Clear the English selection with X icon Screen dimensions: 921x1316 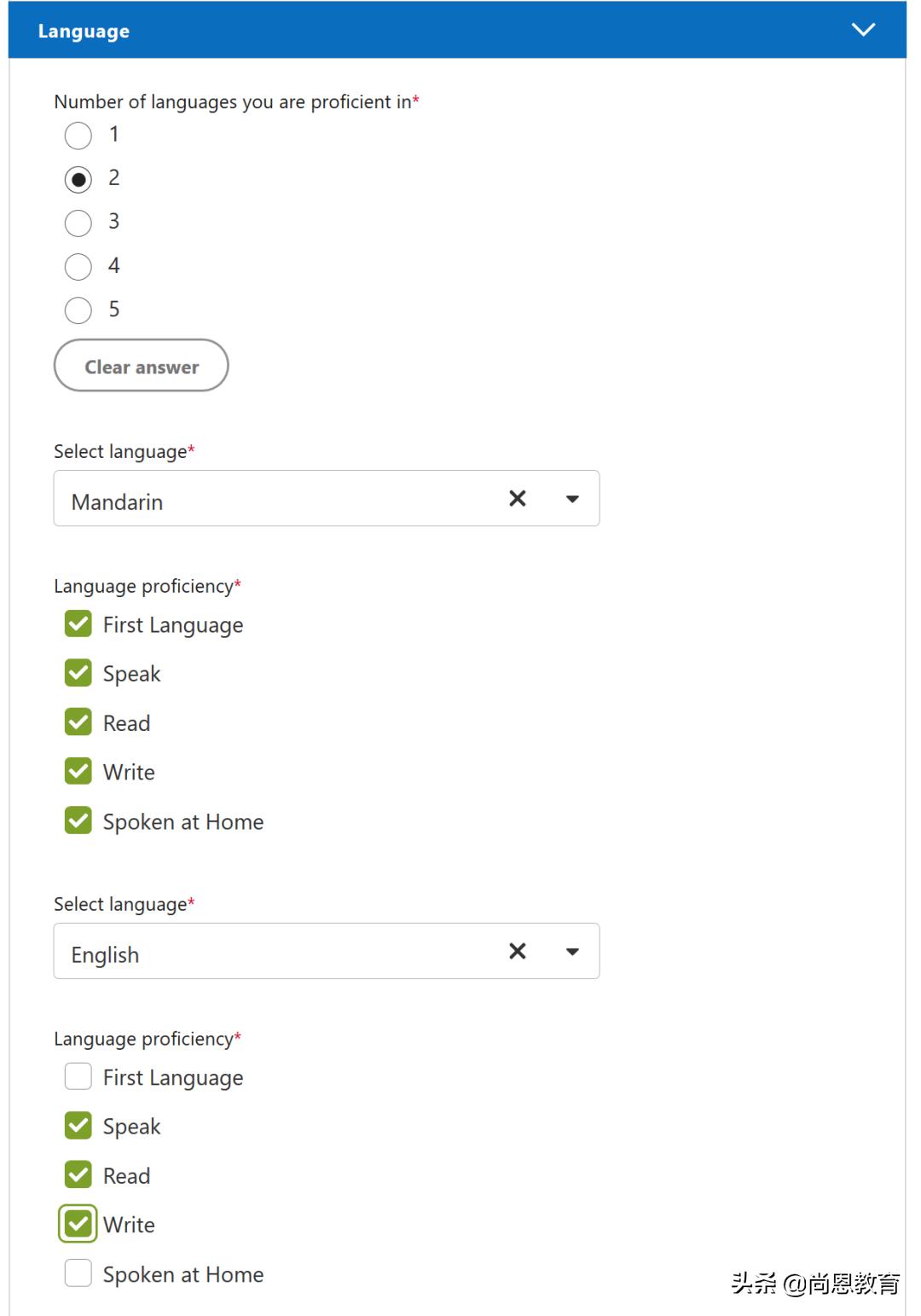[518, 952]
